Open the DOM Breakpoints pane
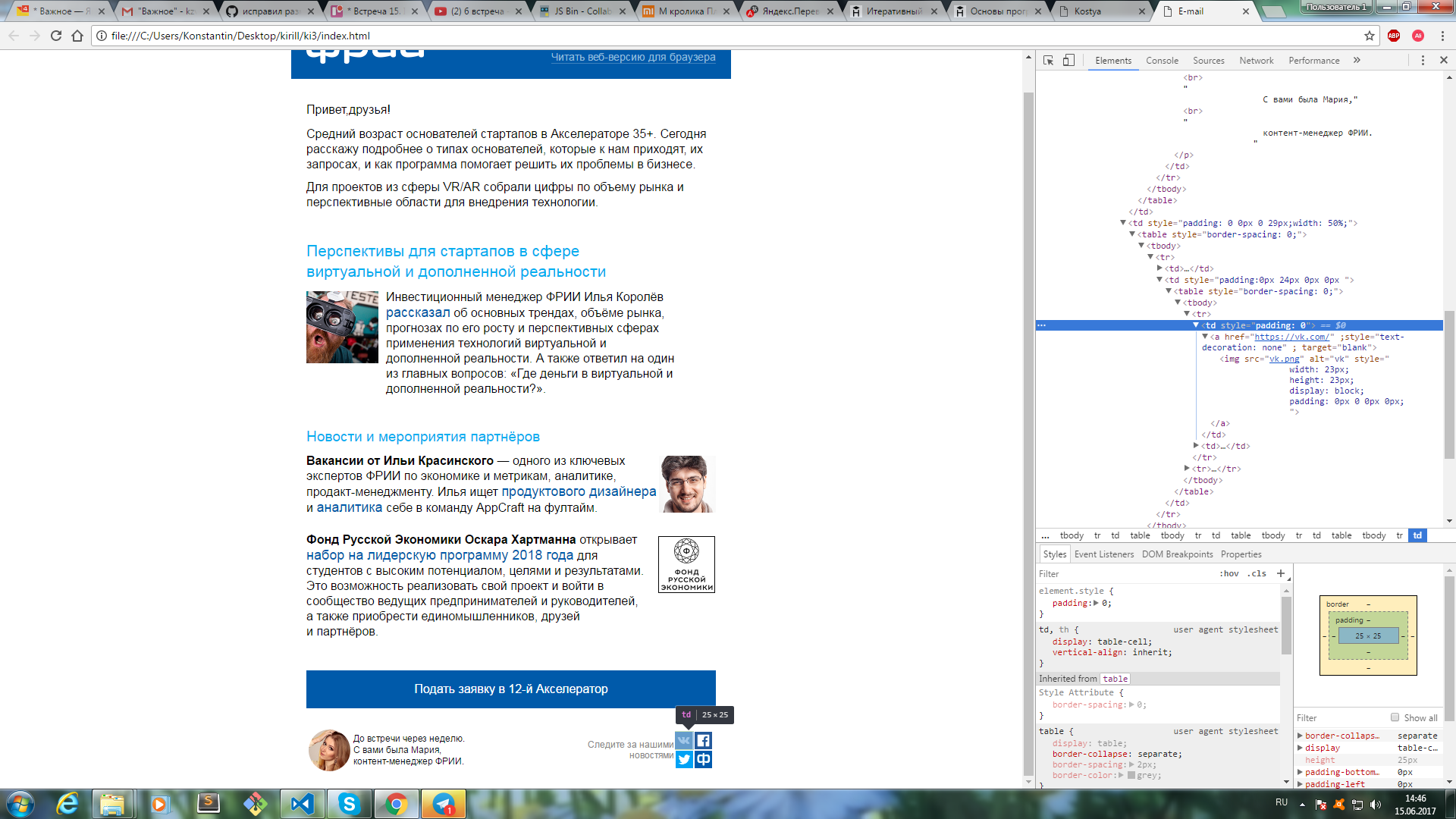This screenshot has width=1456, height=819. (x=1177, y=554)
